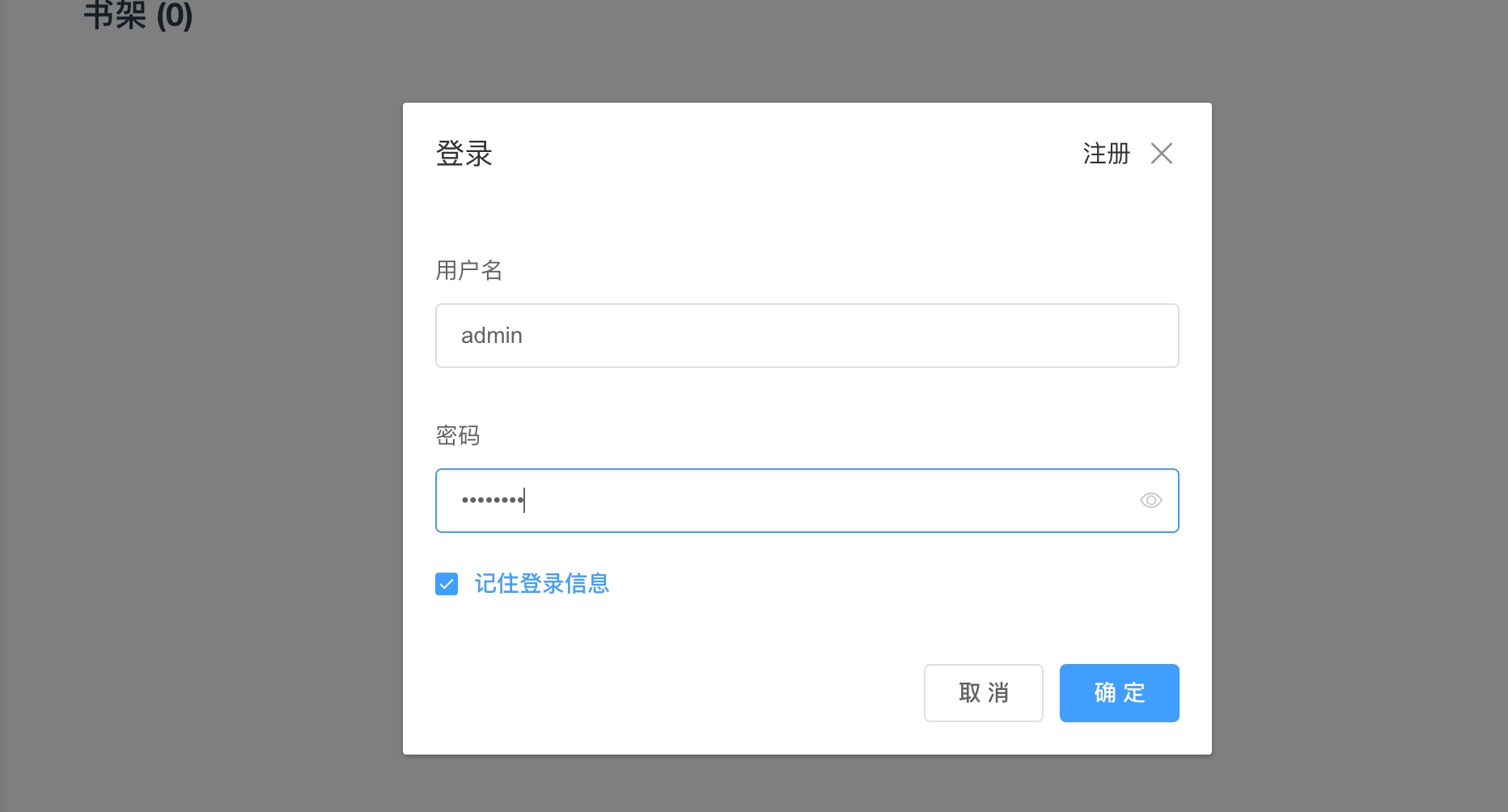The width and height of the screenshot is (1508, 812).
Task: Click the 密码 field label
Action: click(458, 435)
